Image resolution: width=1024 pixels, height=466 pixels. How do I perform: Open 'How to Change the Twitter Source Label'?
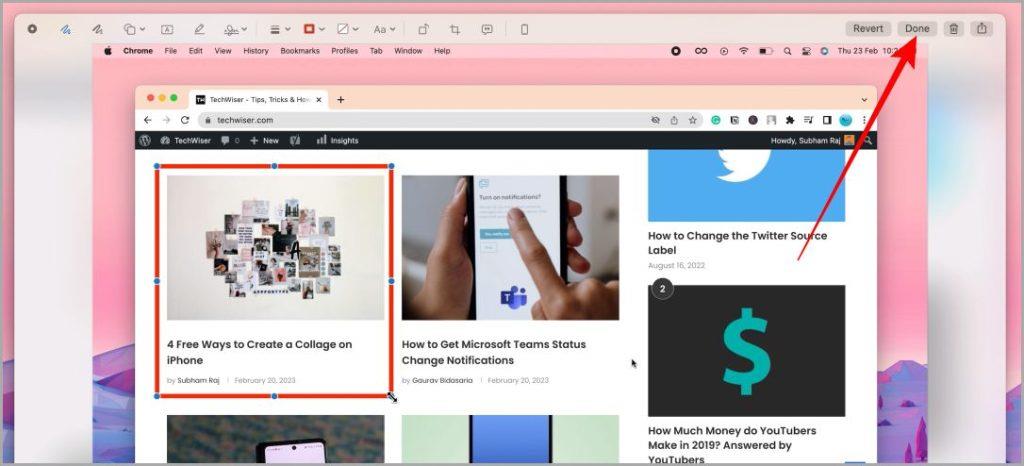(737, 243)
